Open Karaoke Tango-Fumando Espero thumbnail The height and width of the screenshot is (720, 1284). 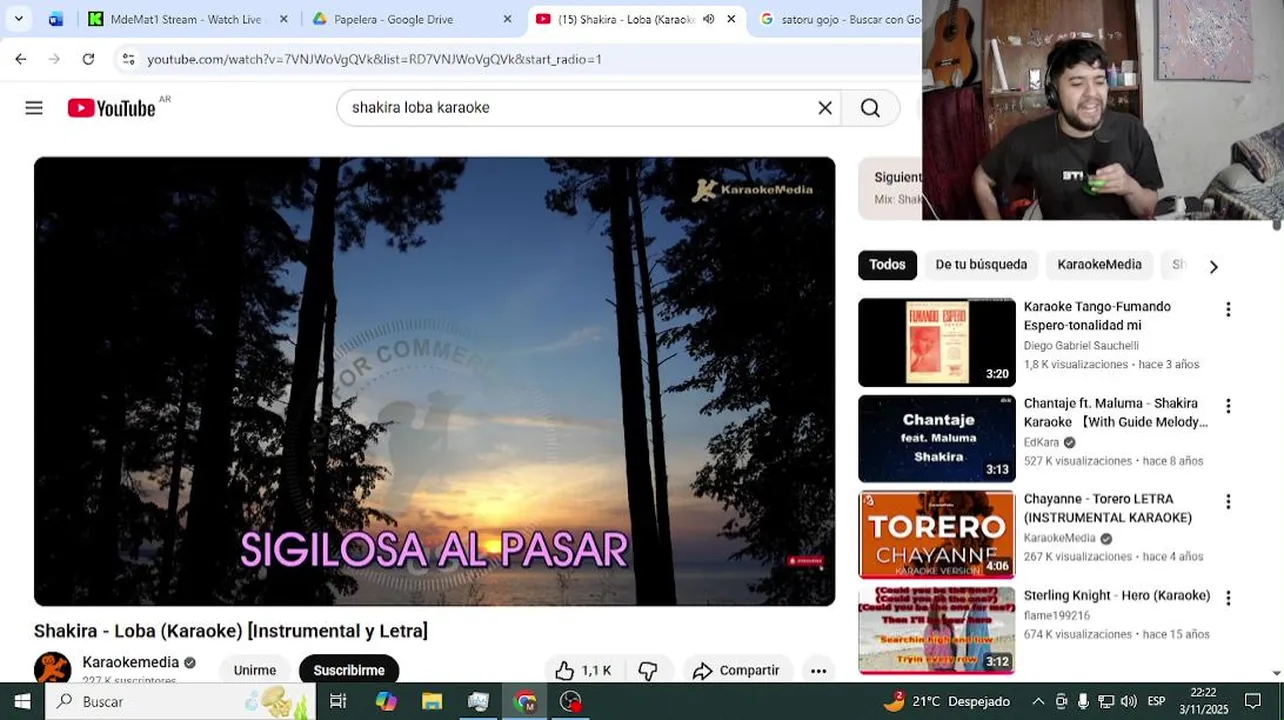point(937,342)
